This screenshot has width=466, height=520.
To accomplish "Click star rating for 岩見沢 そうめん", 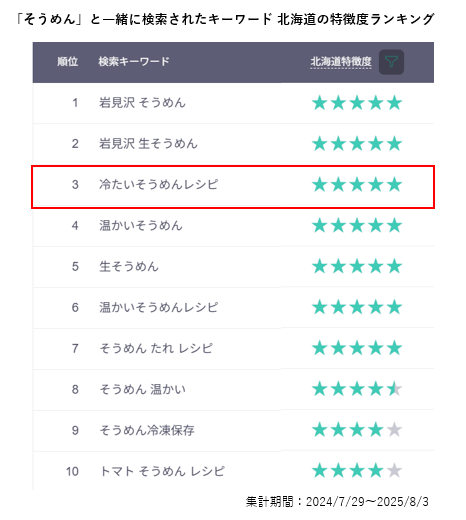I will (x=357, y=103).
